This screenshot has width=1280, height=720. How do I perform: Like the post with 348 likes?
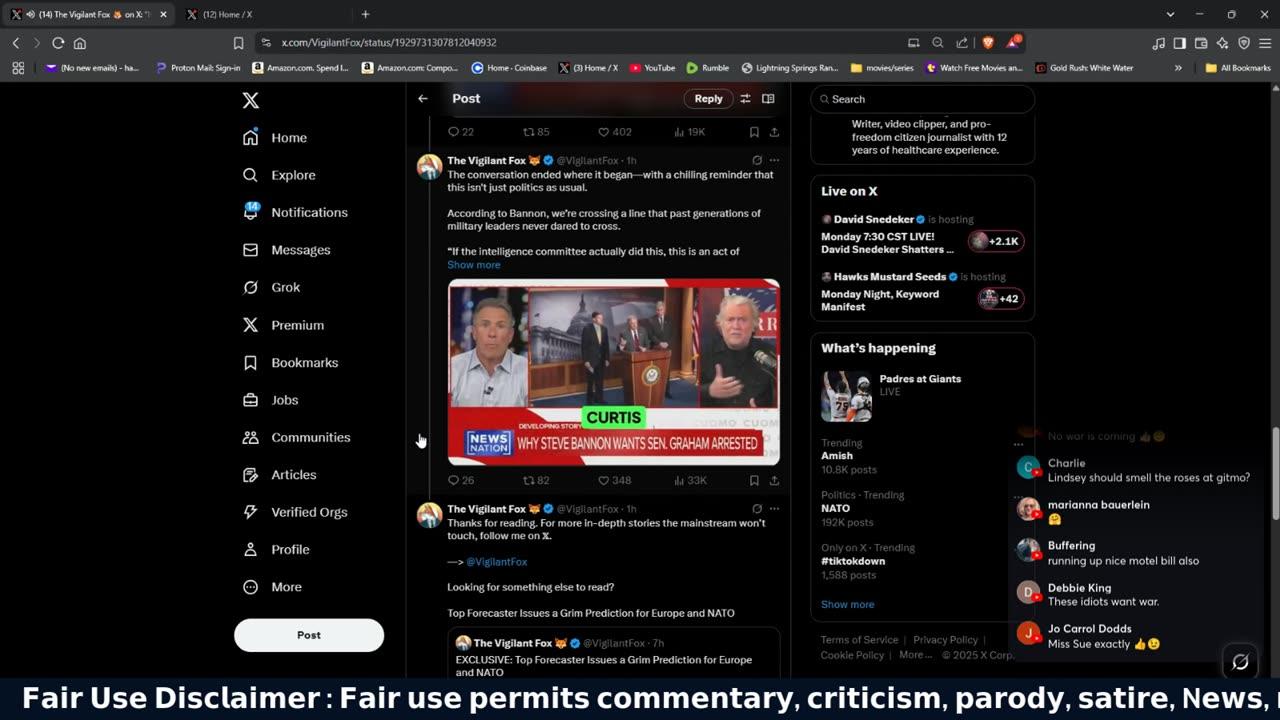[614, 481]
